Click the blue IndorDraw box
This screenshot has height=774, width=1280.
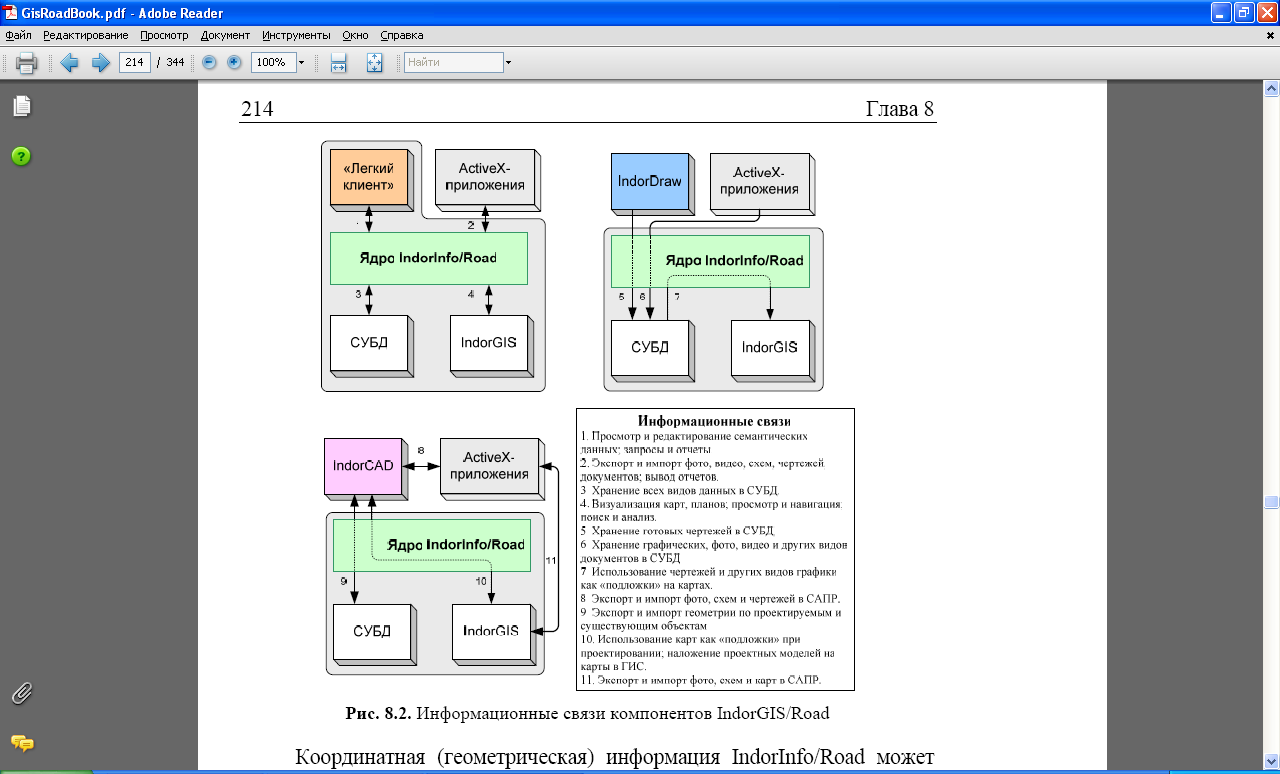[x=650, y=182]
